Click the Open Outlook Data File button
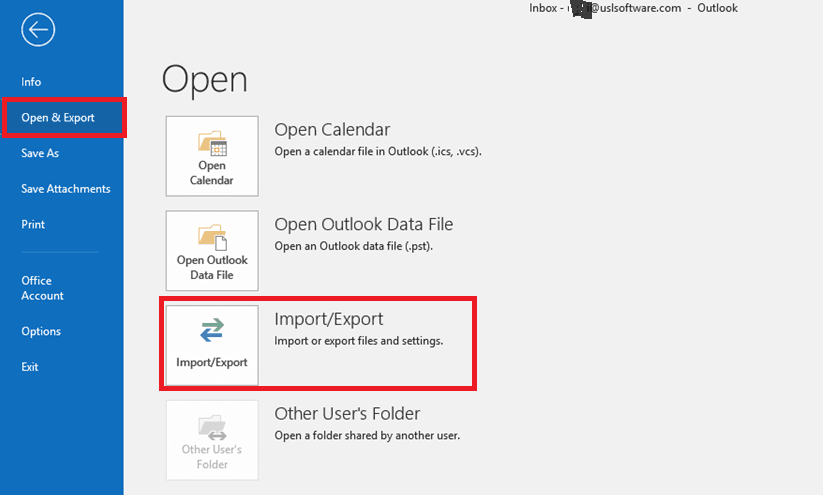Screen dimensions: 823x495 (x=212, y=251)
